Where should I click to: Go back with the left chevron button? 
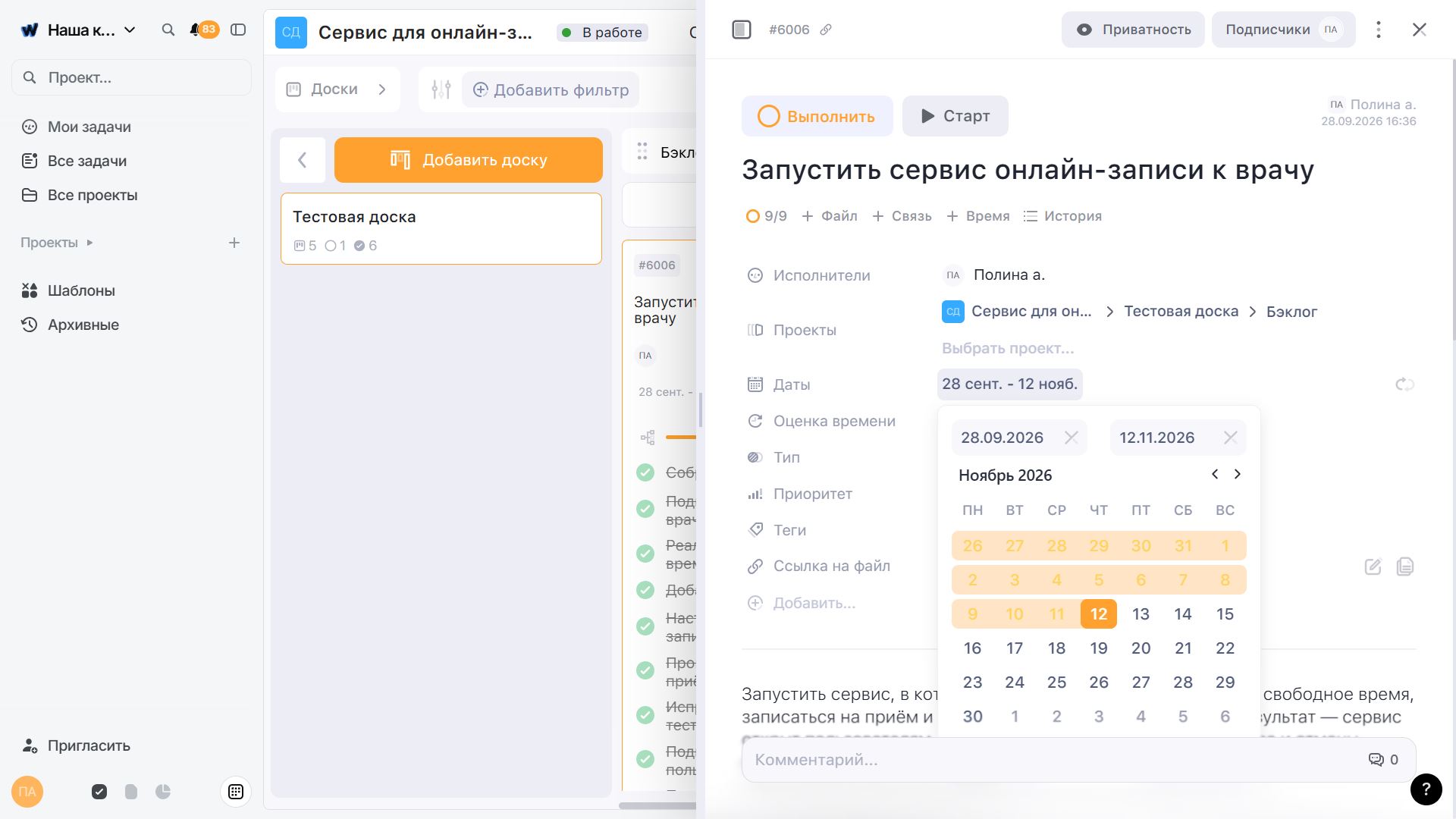point(303,160)
